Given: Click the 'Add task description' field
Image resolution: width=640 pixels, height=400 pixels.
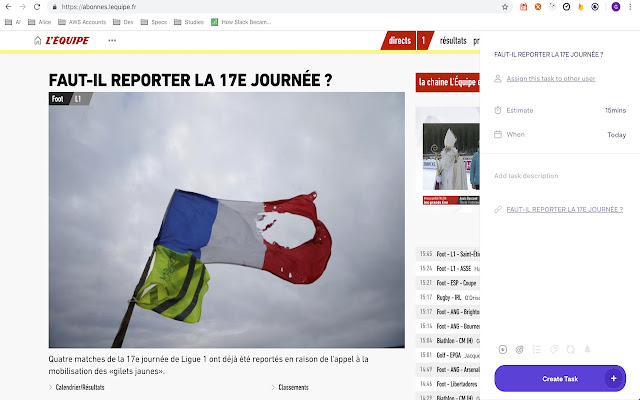Looking at the screenshot, I should coord(526,176).
